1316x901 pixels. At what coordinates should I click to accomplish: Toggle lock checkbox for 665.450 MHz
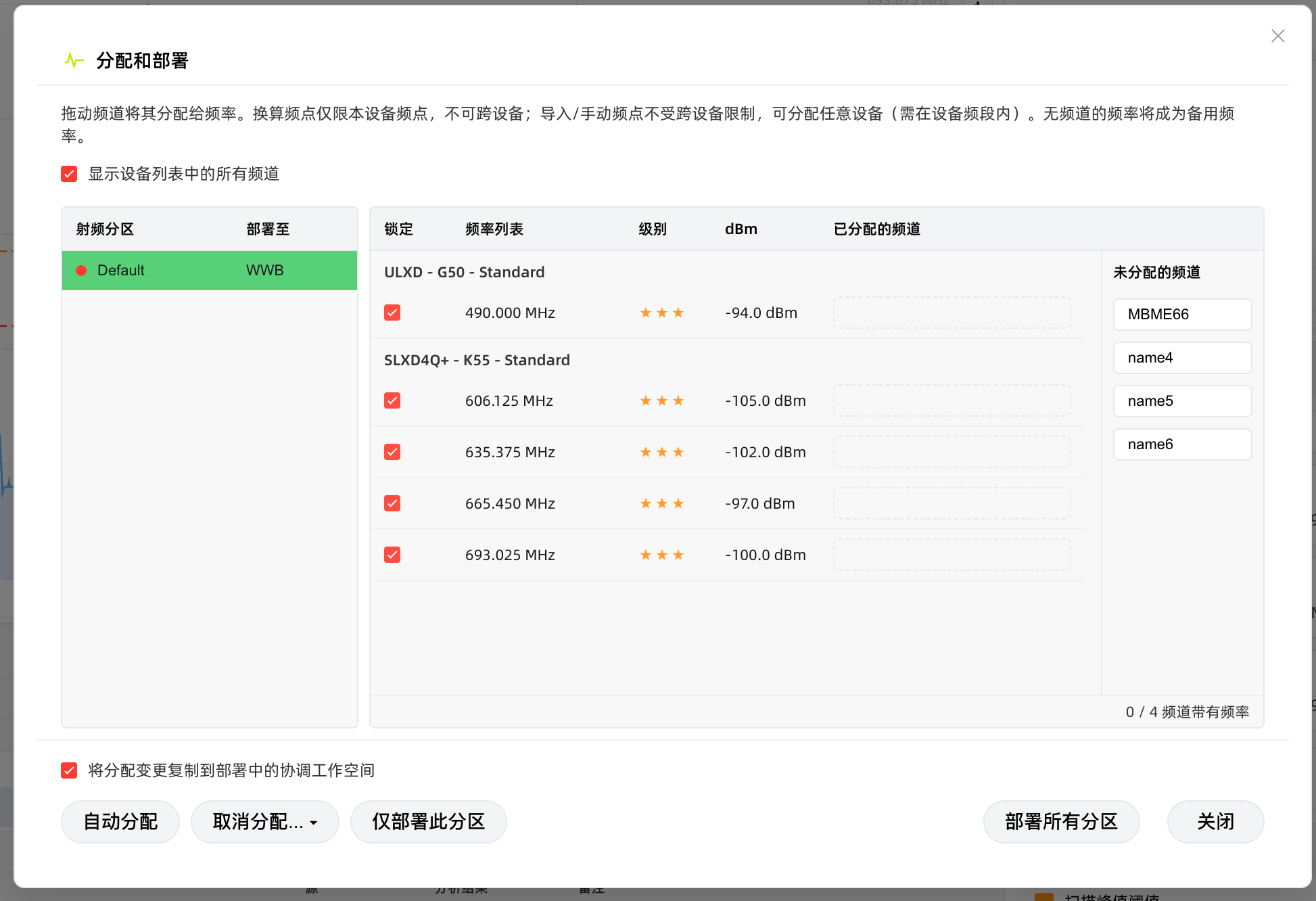[x=392, y=503]
